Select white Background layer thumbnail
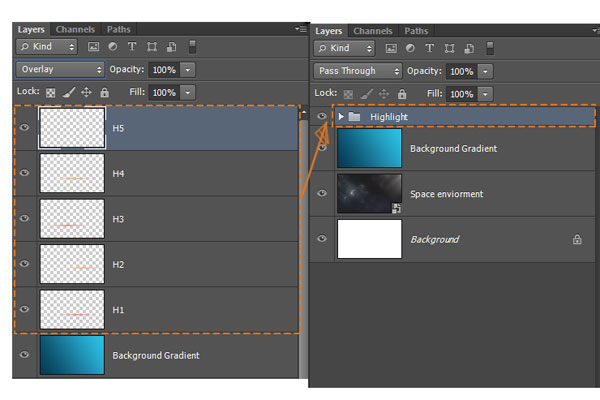The height and width of the screenshot is (400, 600). click(369, 239)
